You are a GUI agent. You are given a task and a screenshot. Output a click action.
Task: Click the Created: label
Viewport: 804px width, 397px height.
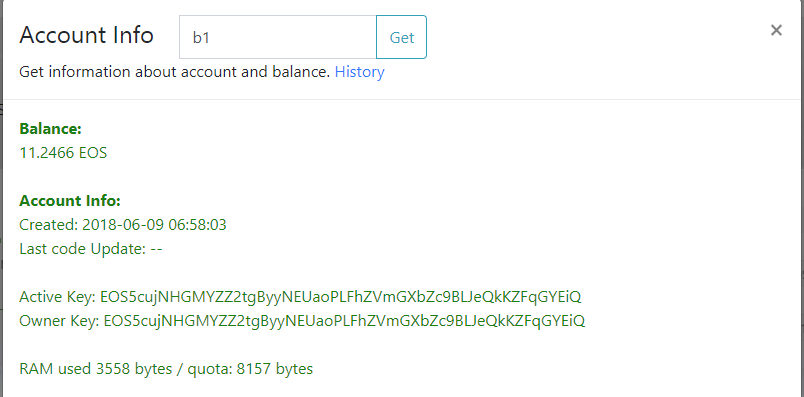click(49, 225)
